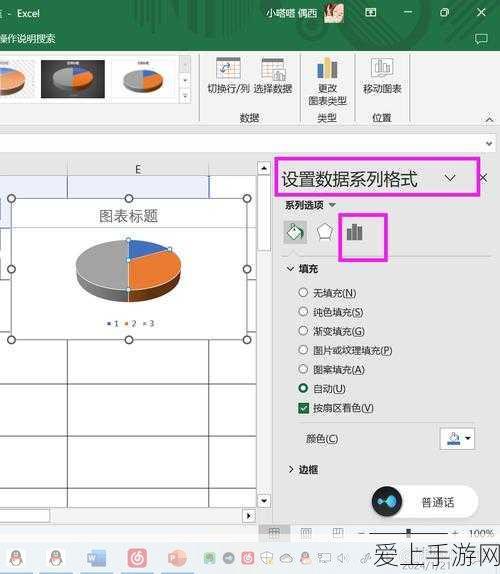Open PowerPoint from the taskbar
Screen dimensions: 500x574
point(177,558)
